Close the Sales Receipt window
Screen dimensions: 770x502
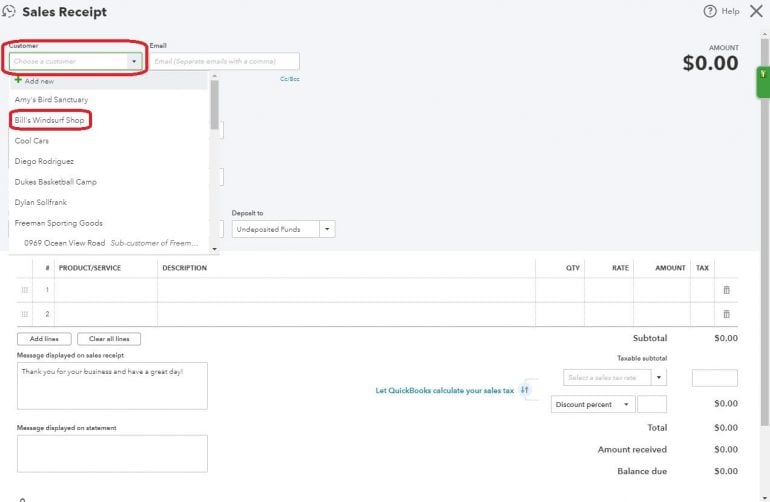[x=756, y=11]
